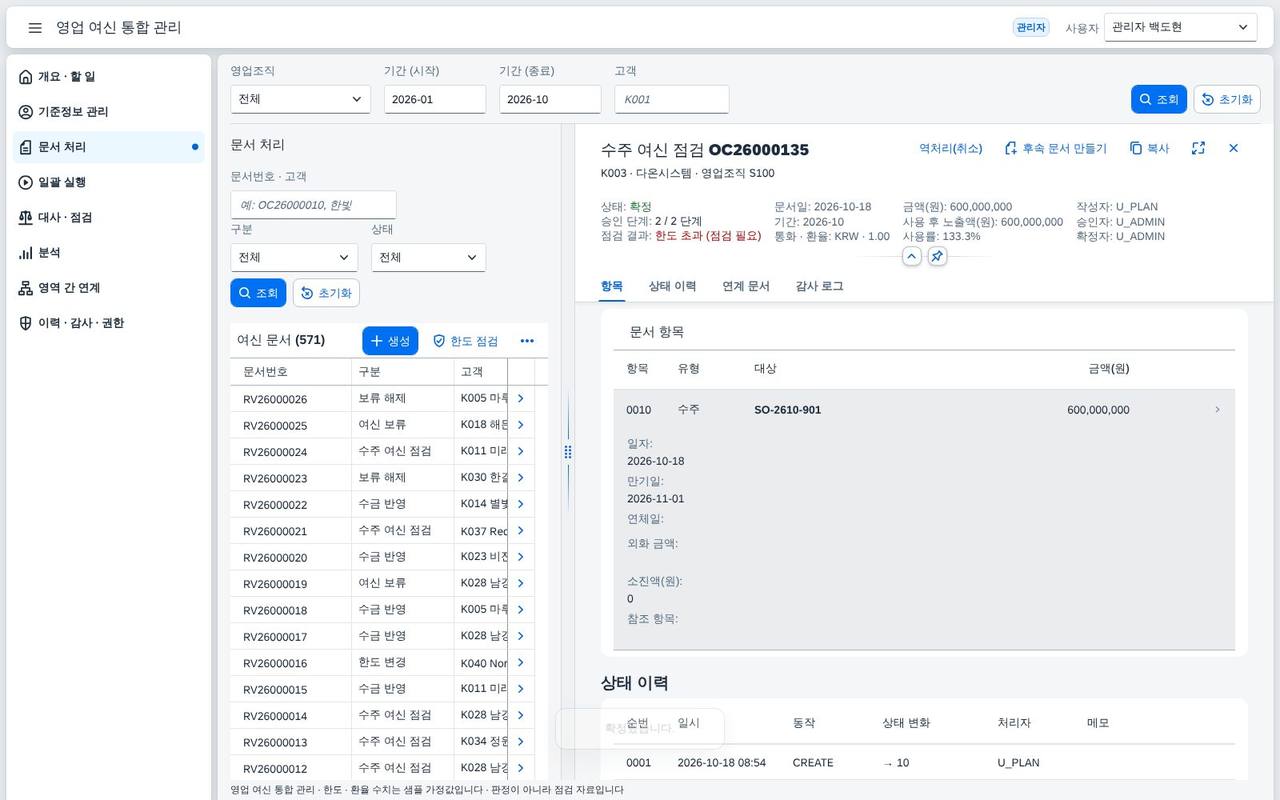The image size is (1280, 800).
Task: Open row arrow for RV26000021
Action: pos(520,531)
